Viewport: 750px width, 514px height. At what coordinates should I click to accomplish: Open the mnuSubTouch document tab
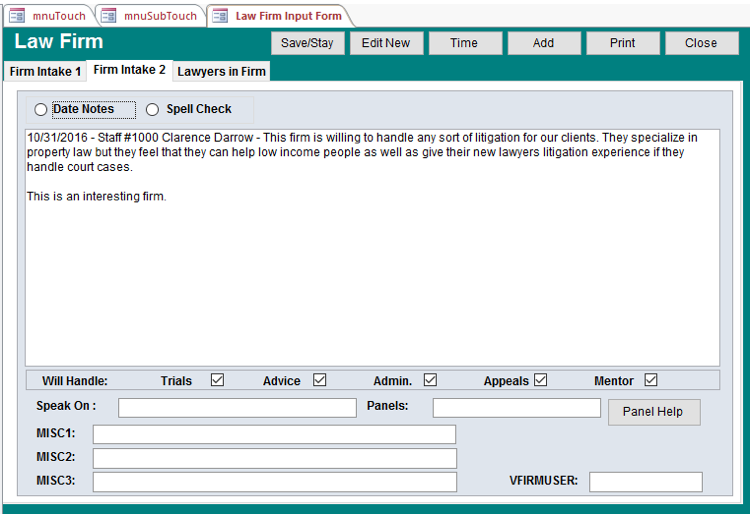tap(150, 16)
